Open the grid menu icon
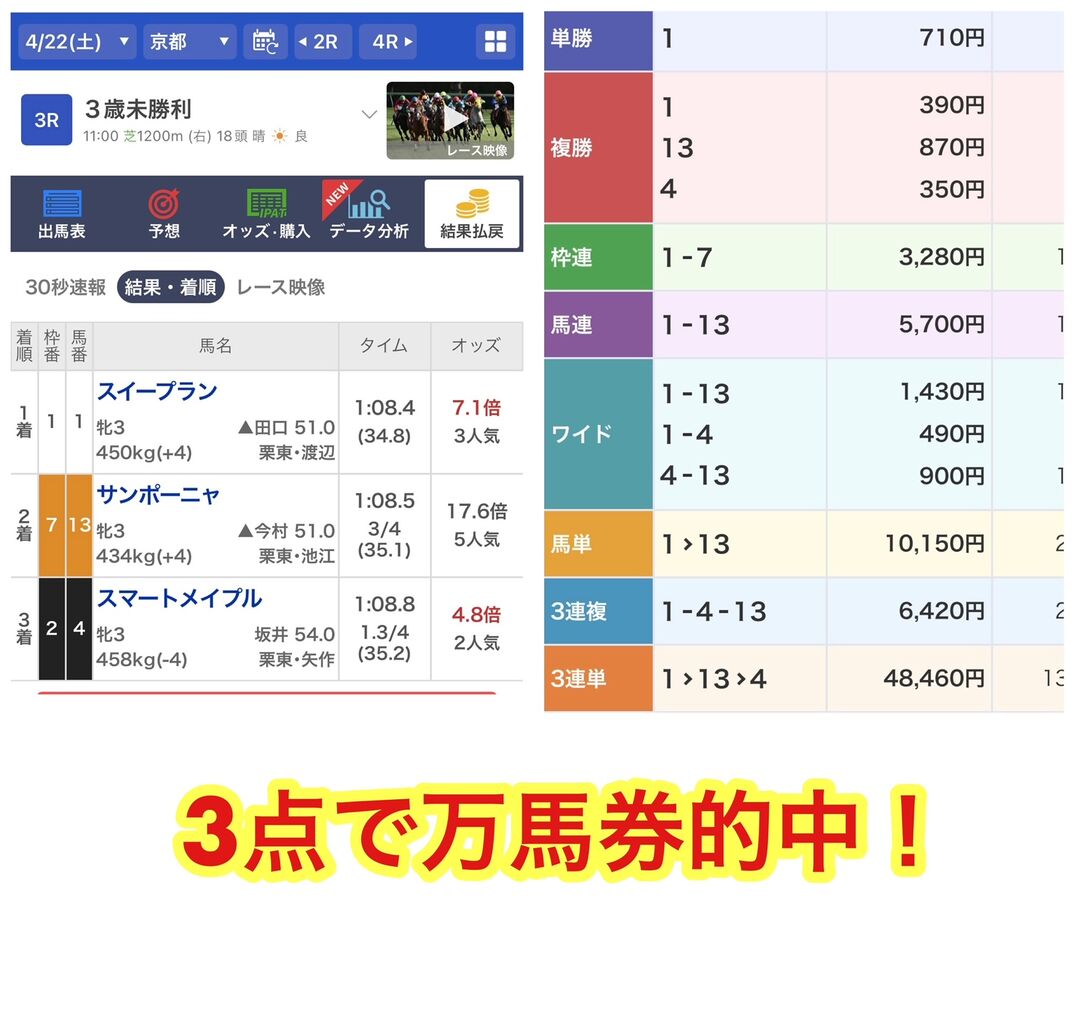Viewport: 1074px width, 1024px height. coord(495,42)
